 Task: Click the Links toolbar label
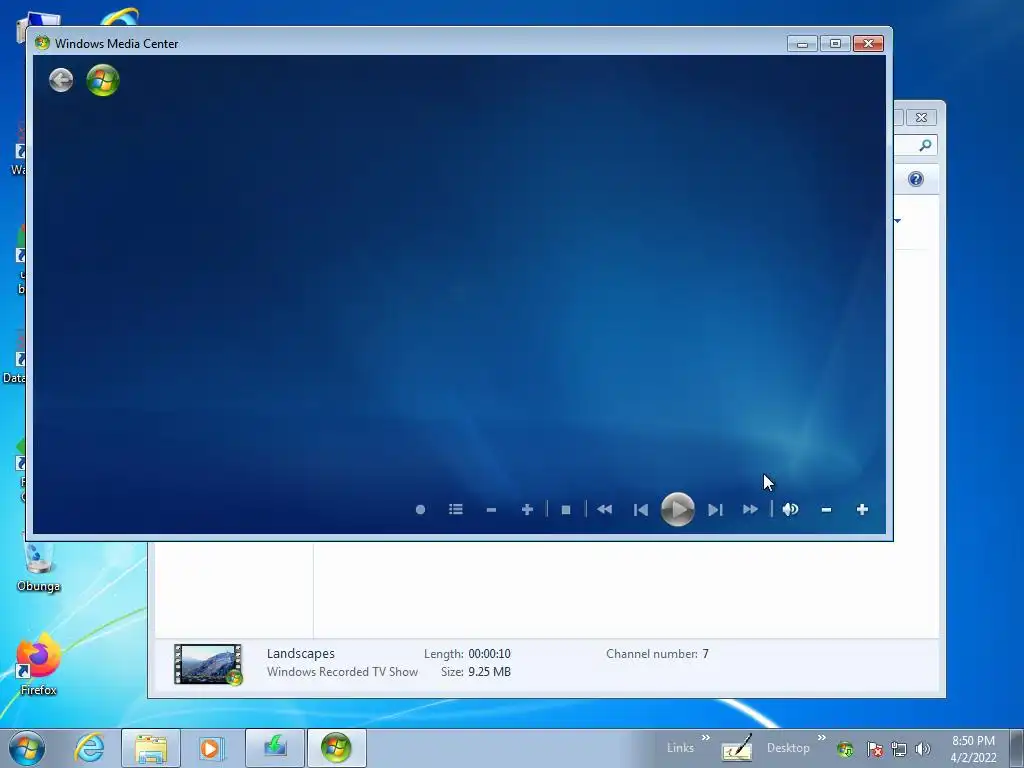[x=680, y=748]
